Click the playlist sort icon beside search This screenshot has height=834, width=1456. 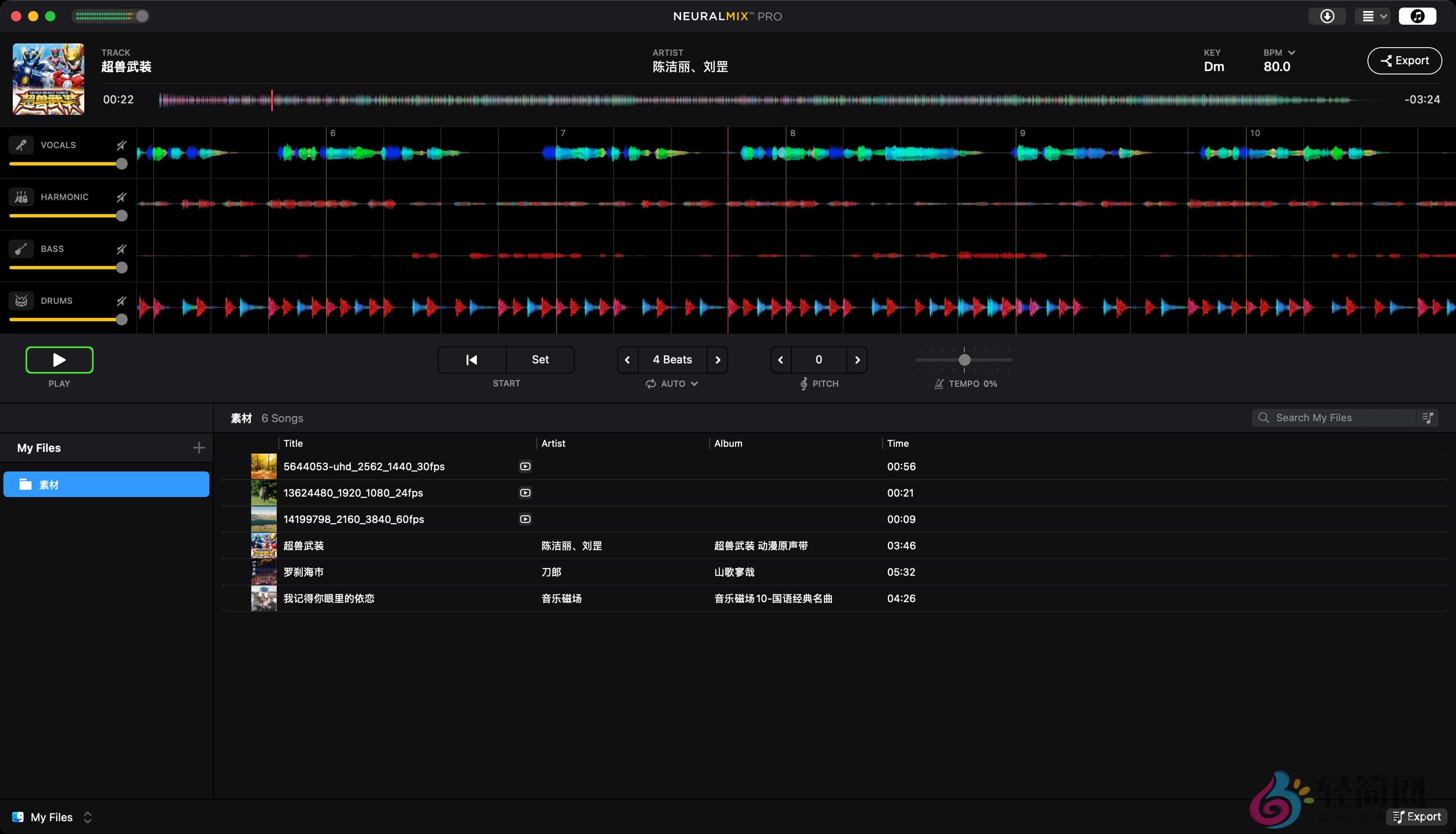click(x=1428, y=417)
